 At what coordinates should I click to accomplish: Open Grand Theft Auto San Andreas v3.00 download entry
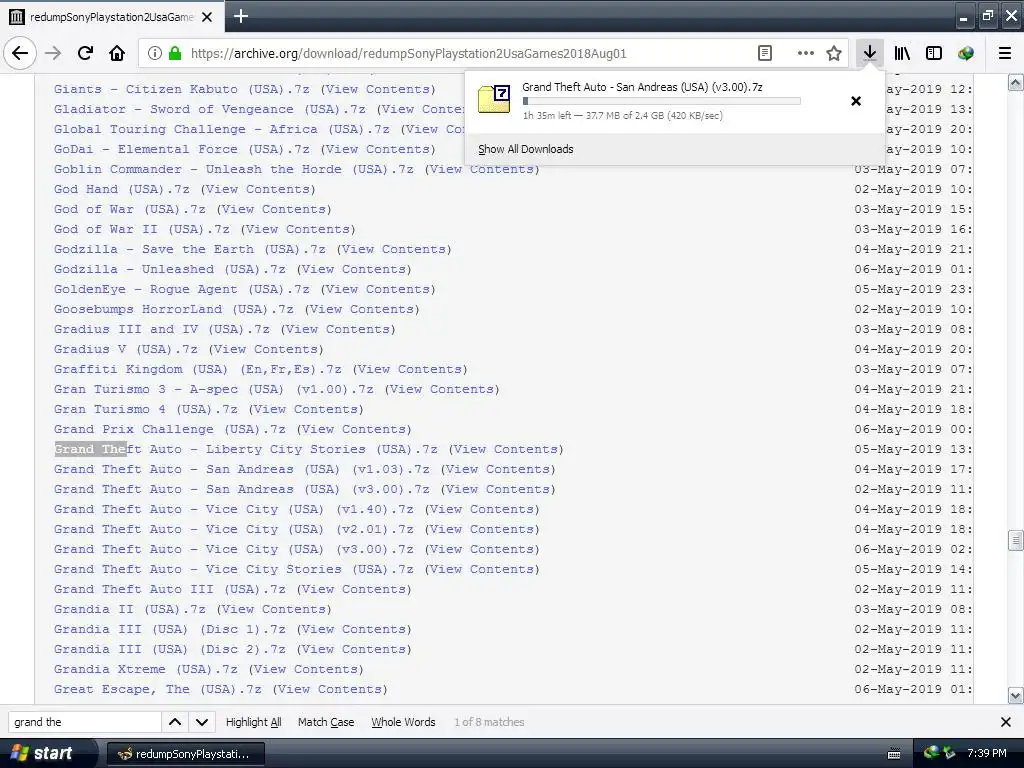pos(675,101)
